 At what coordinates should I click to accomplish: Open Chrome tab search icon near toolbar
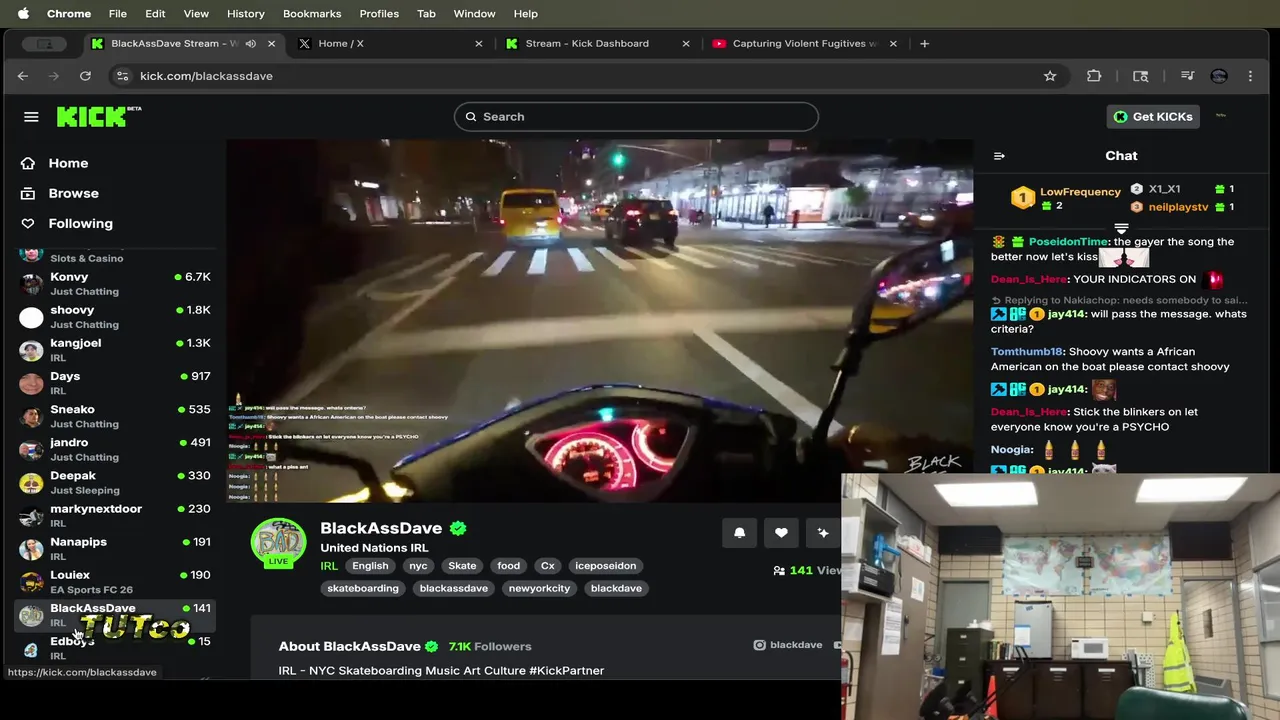pos(1140,76)
